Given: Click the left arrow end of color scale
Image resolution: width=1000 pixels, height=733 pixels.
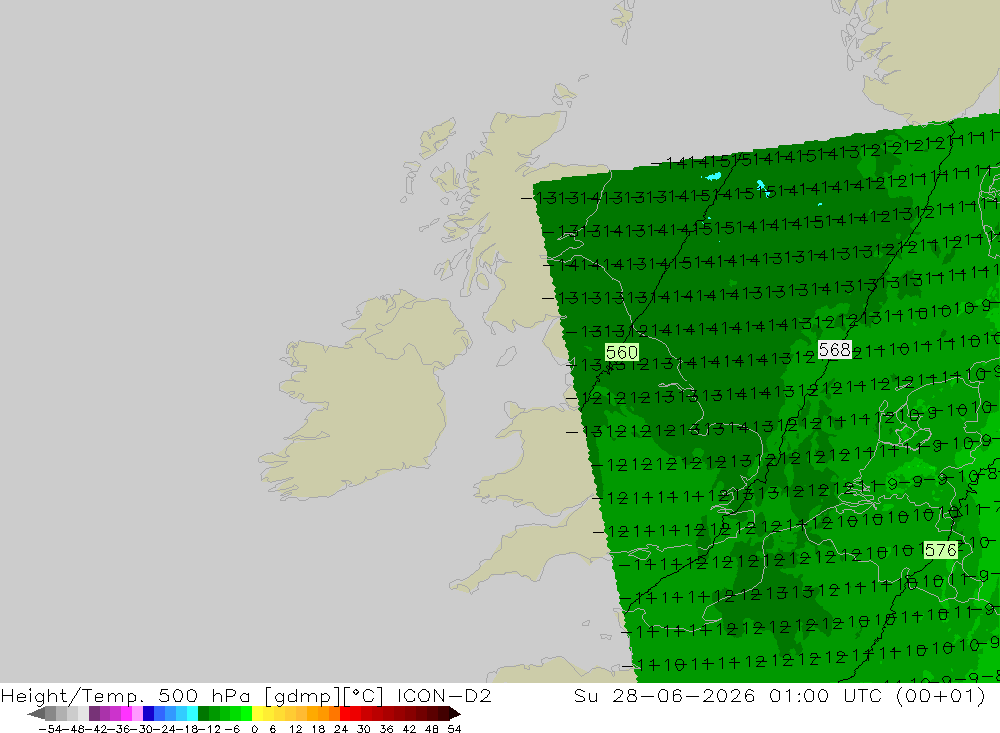Looking at the screenshot, I should click(36, 714).
